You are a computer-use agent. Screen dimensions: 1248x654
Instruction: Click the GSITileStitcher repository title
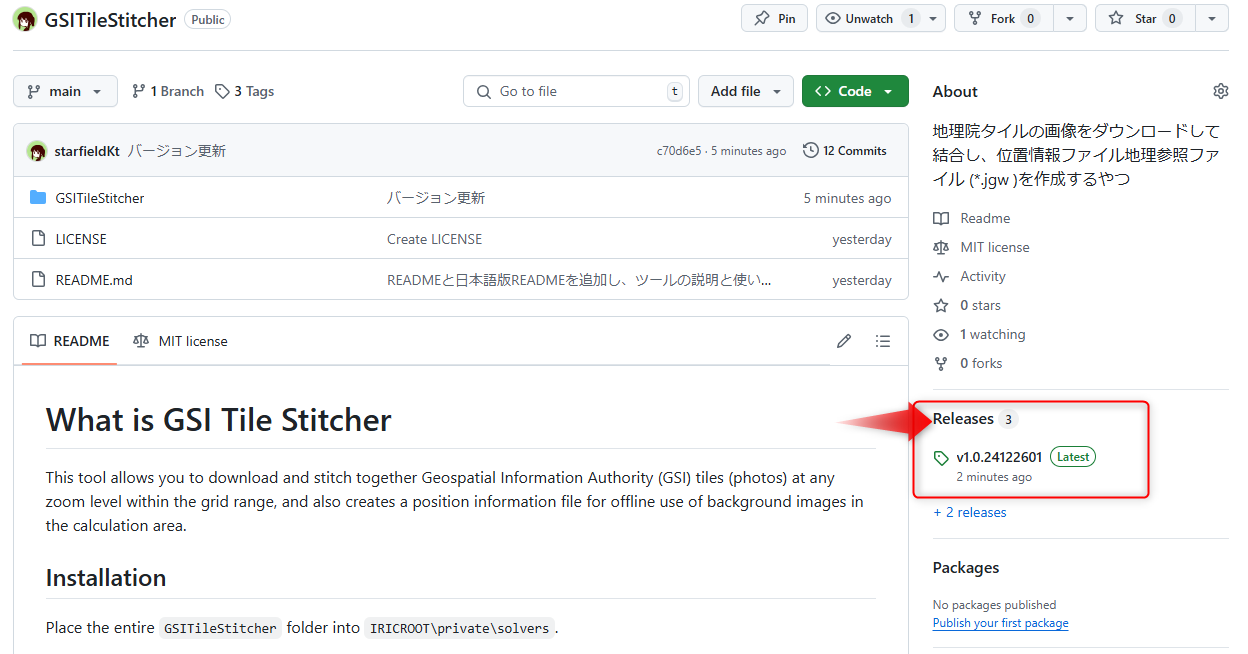(x=110, y=20)
